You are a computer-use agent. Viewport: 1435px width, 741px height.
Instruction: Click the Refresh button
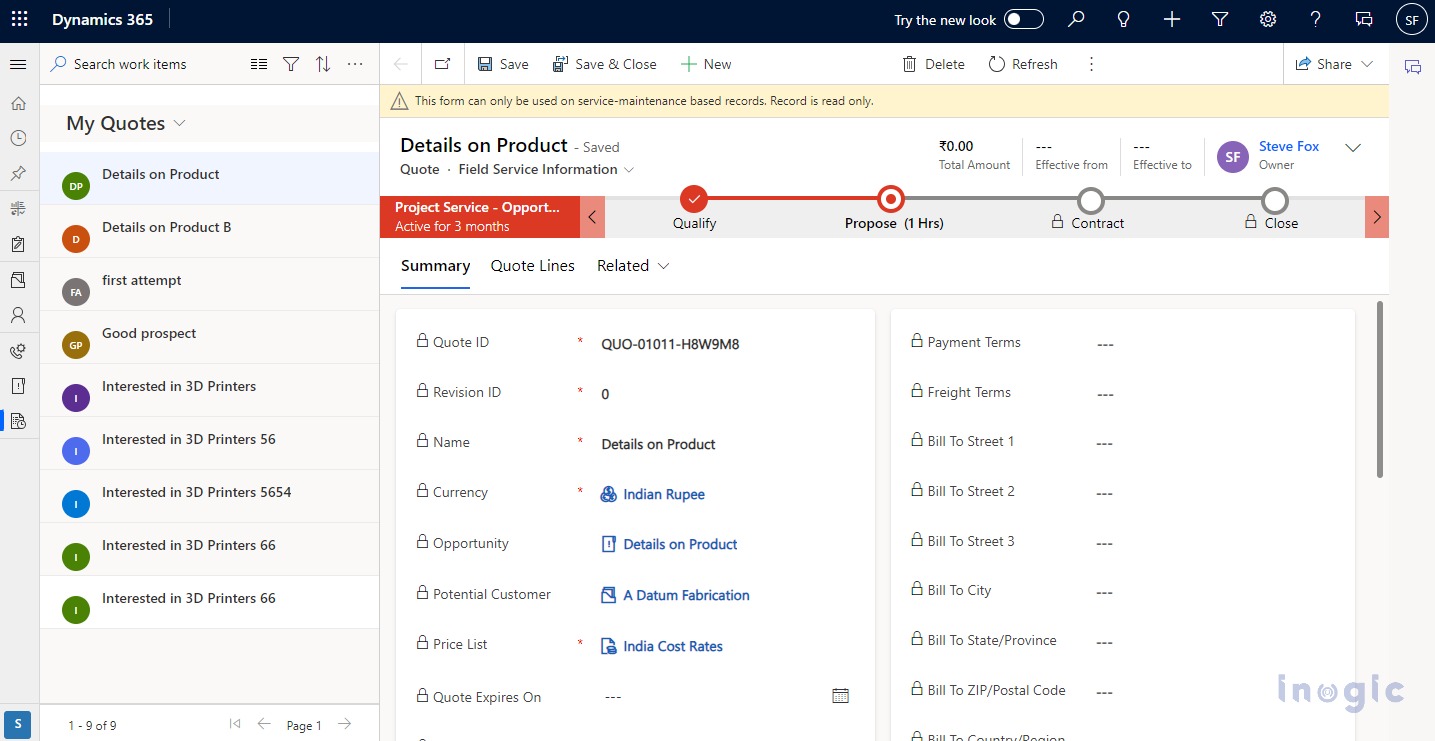pos(1023,64)
